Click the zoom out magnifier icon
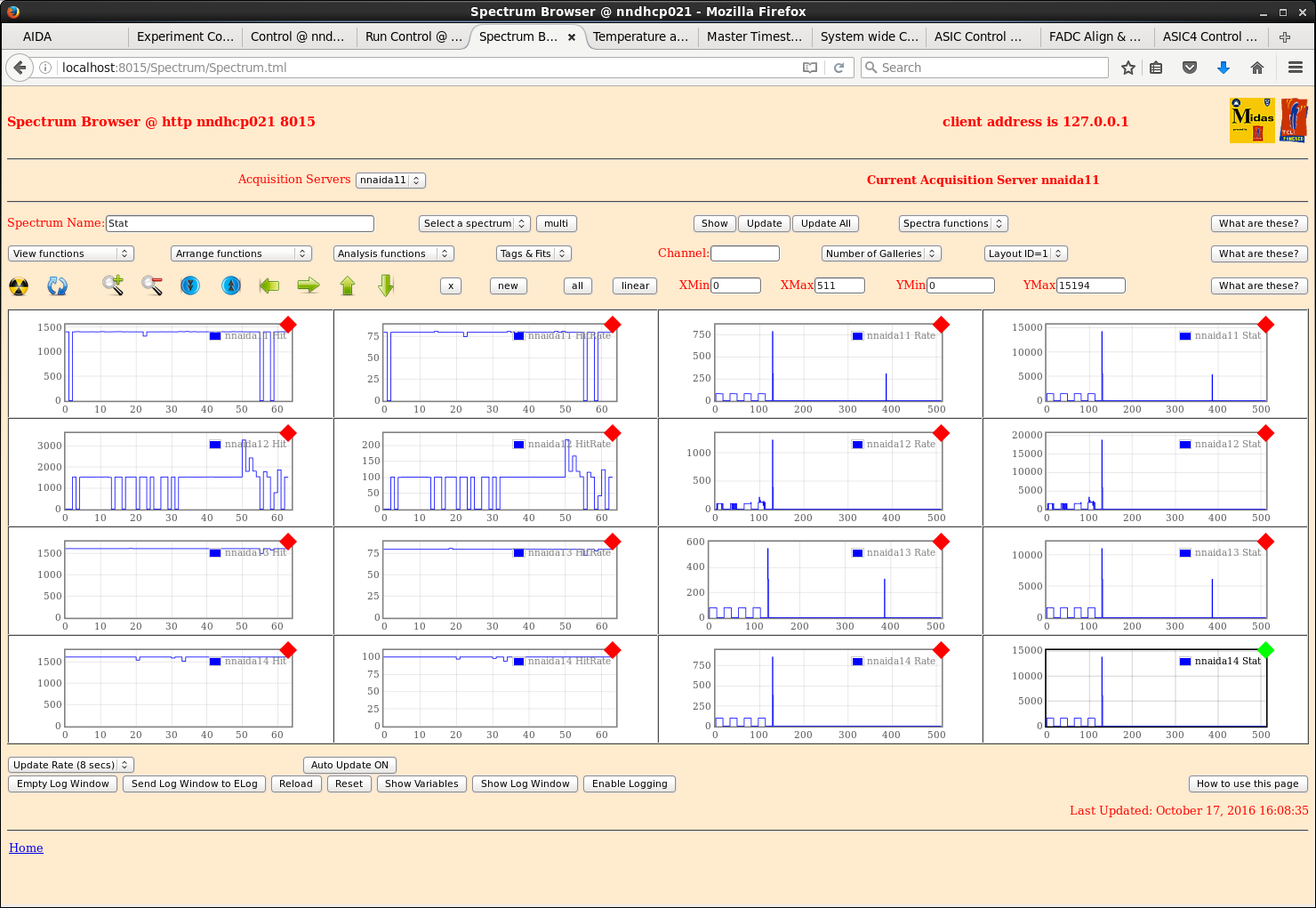The width and height of the screenshot is (1316, 908). (x=152, y=285)
